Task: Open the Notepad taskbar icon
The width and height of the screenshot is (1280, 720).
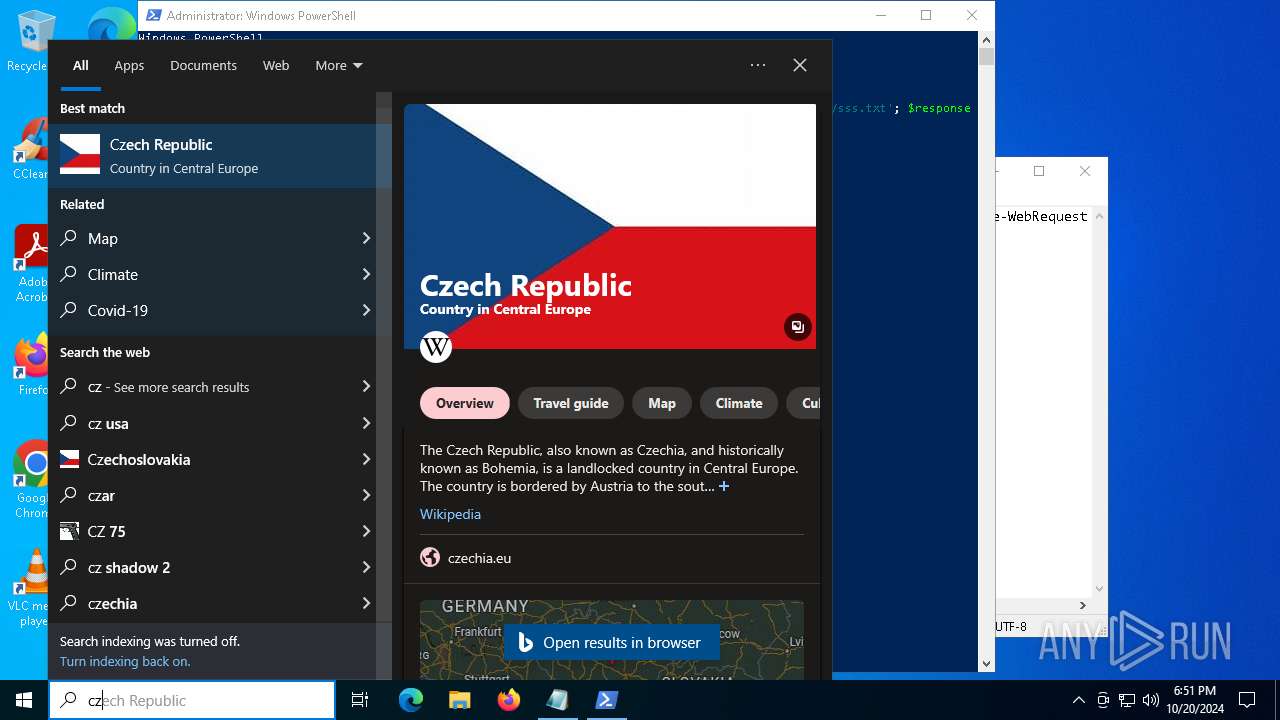Action: tap(557, 700)
